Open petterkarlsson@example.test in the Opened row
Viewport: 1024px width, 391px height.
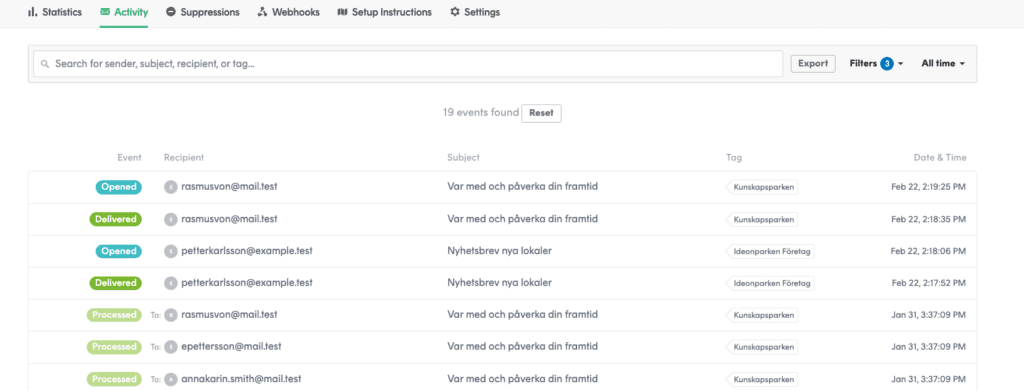click(x=247, y=250)
